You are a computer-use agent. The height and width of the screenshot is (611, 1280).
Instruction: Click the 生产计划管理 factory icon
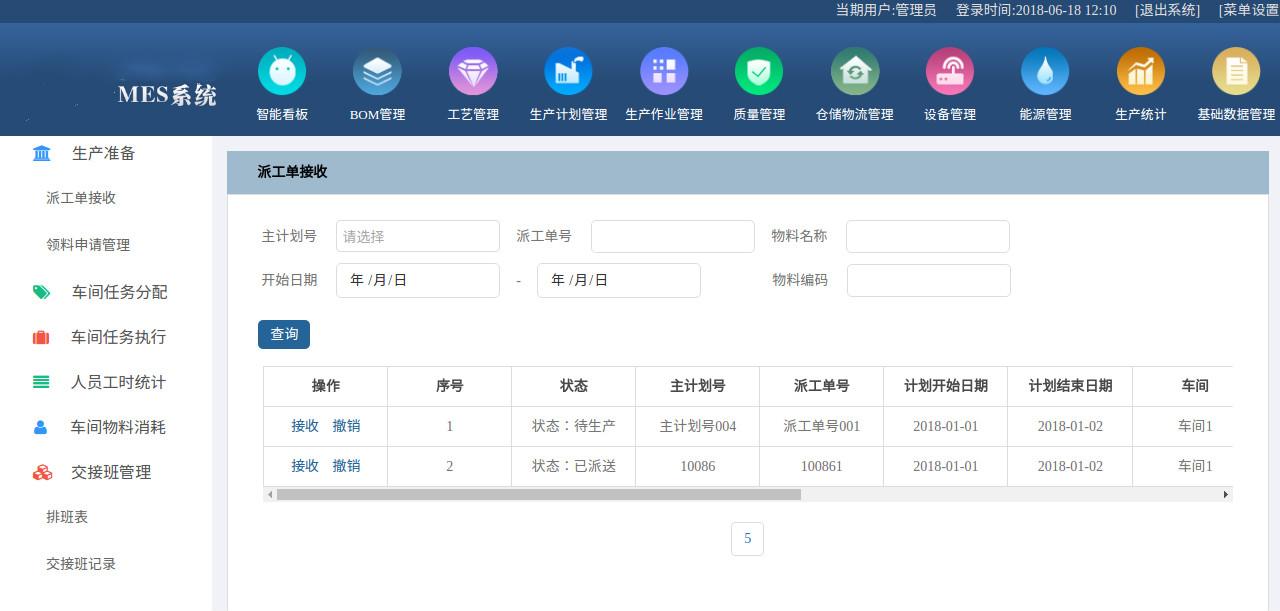click(x=567, y=72)
